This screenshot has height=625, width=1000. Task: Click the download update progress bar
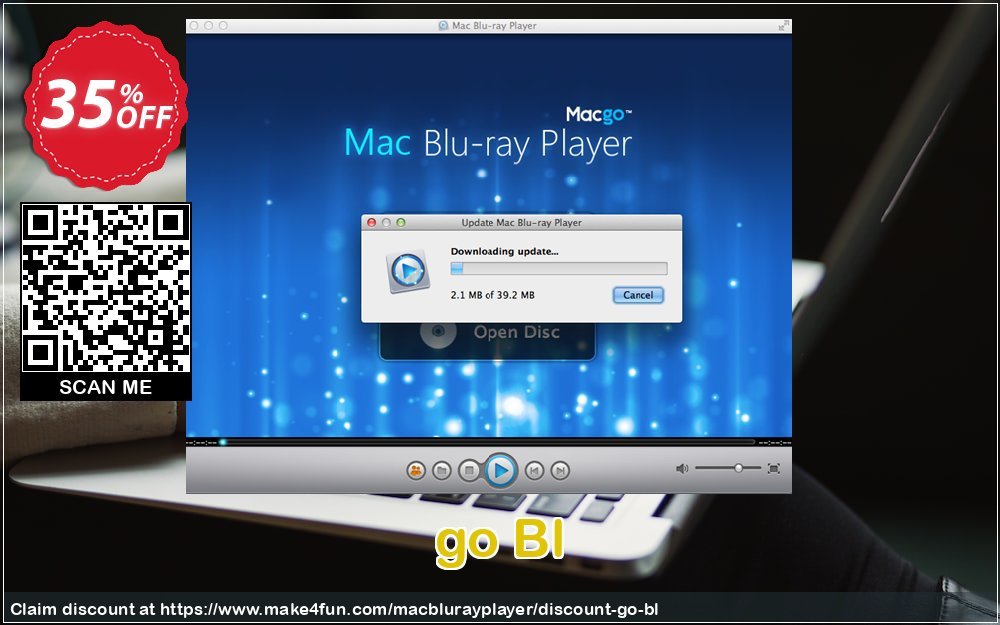coord(559,268)
